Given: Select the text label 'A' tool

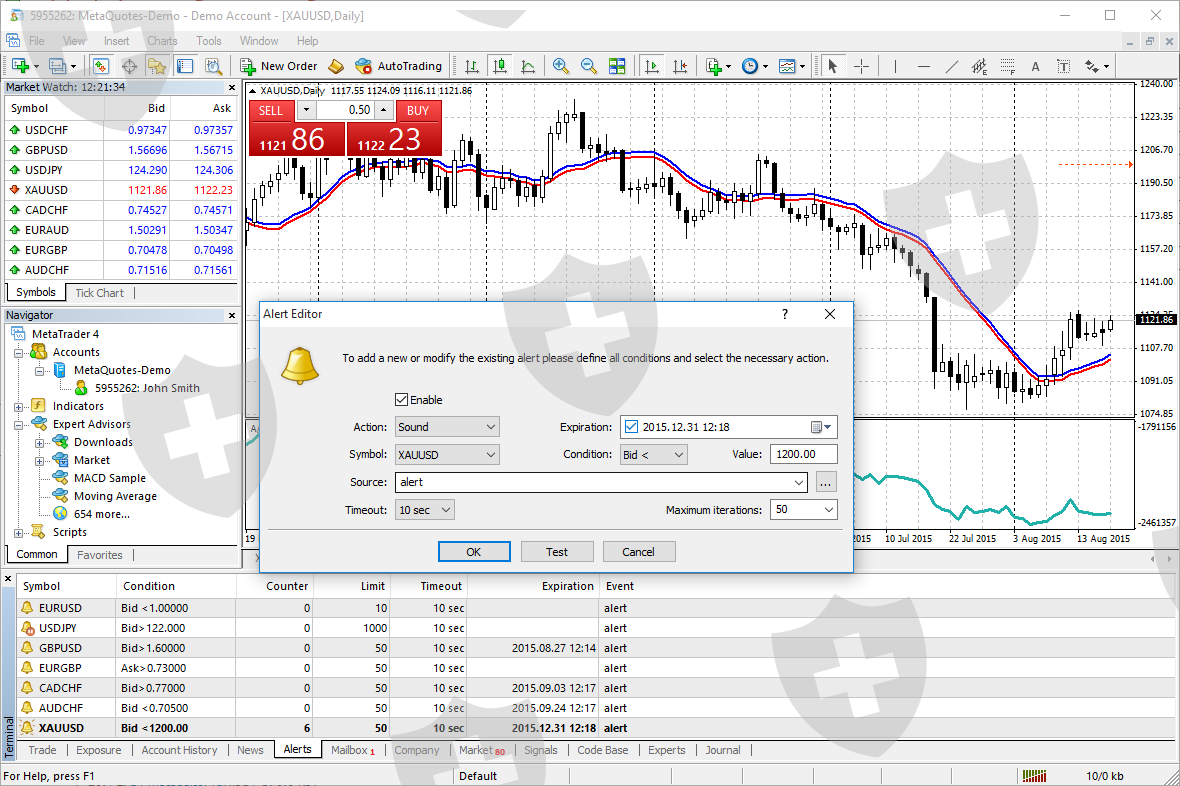Looking at the screenshot, I should [1035, 67].
